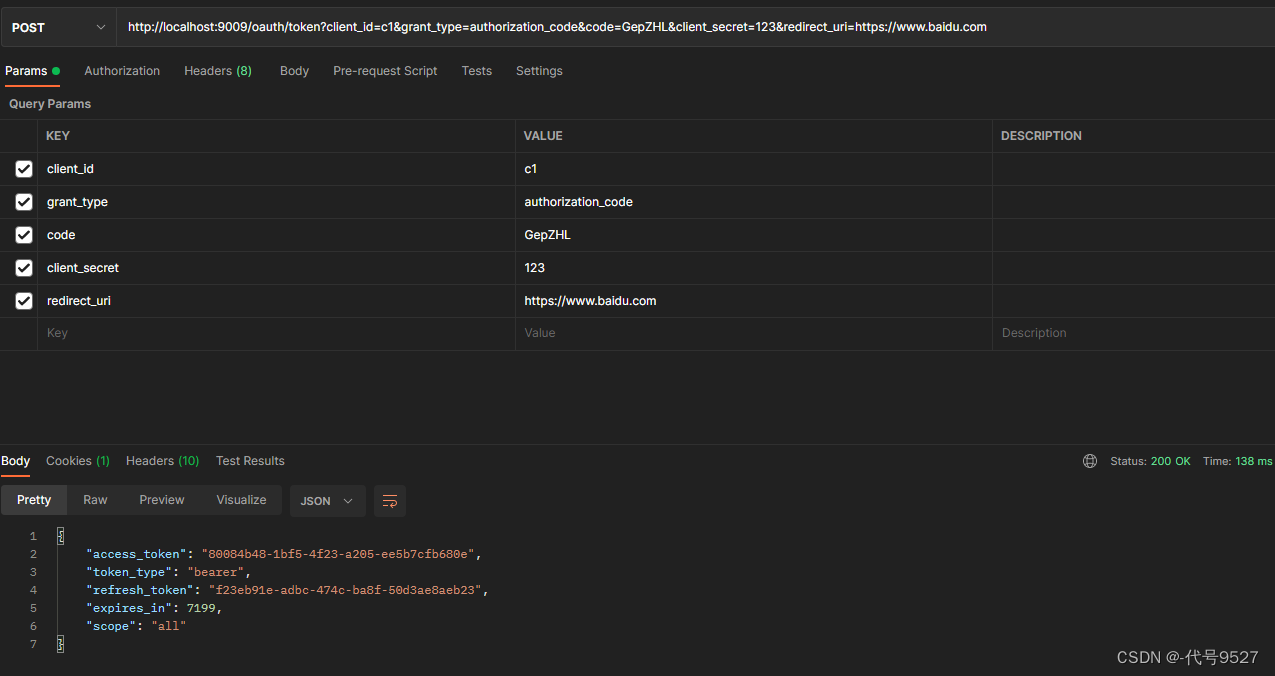Open the POST method dropdown
The image size is (1275, 676).
58,27
